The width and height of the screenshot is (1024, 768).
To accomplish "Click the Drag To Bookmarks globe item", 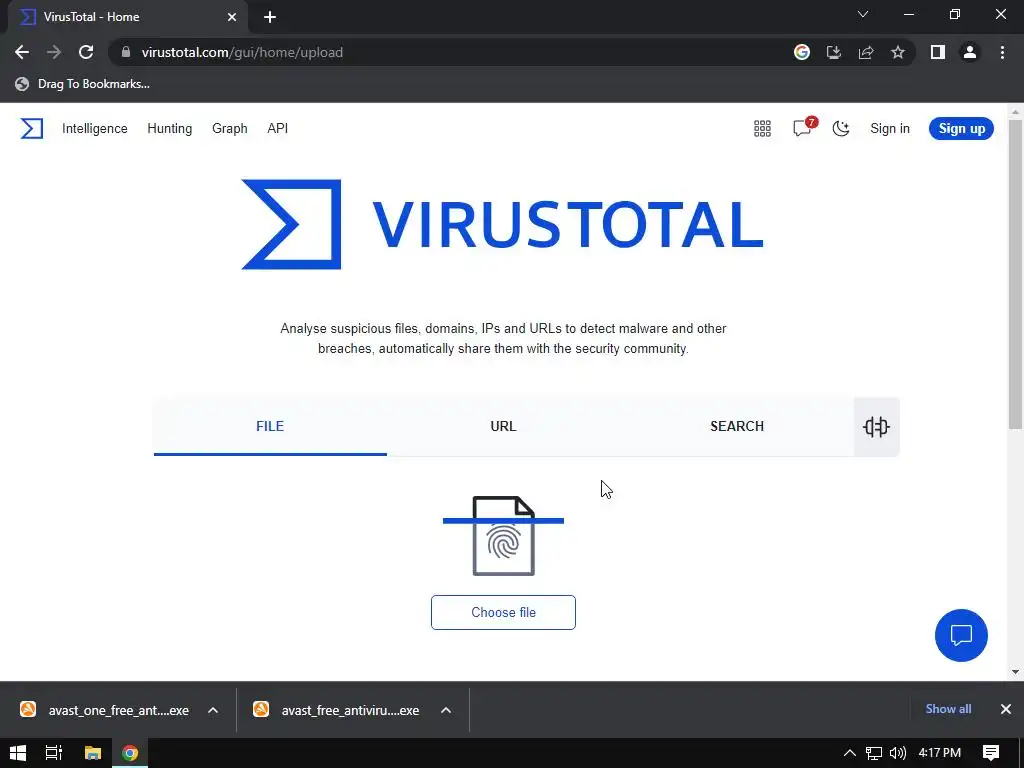I will (x=82, y=84).
